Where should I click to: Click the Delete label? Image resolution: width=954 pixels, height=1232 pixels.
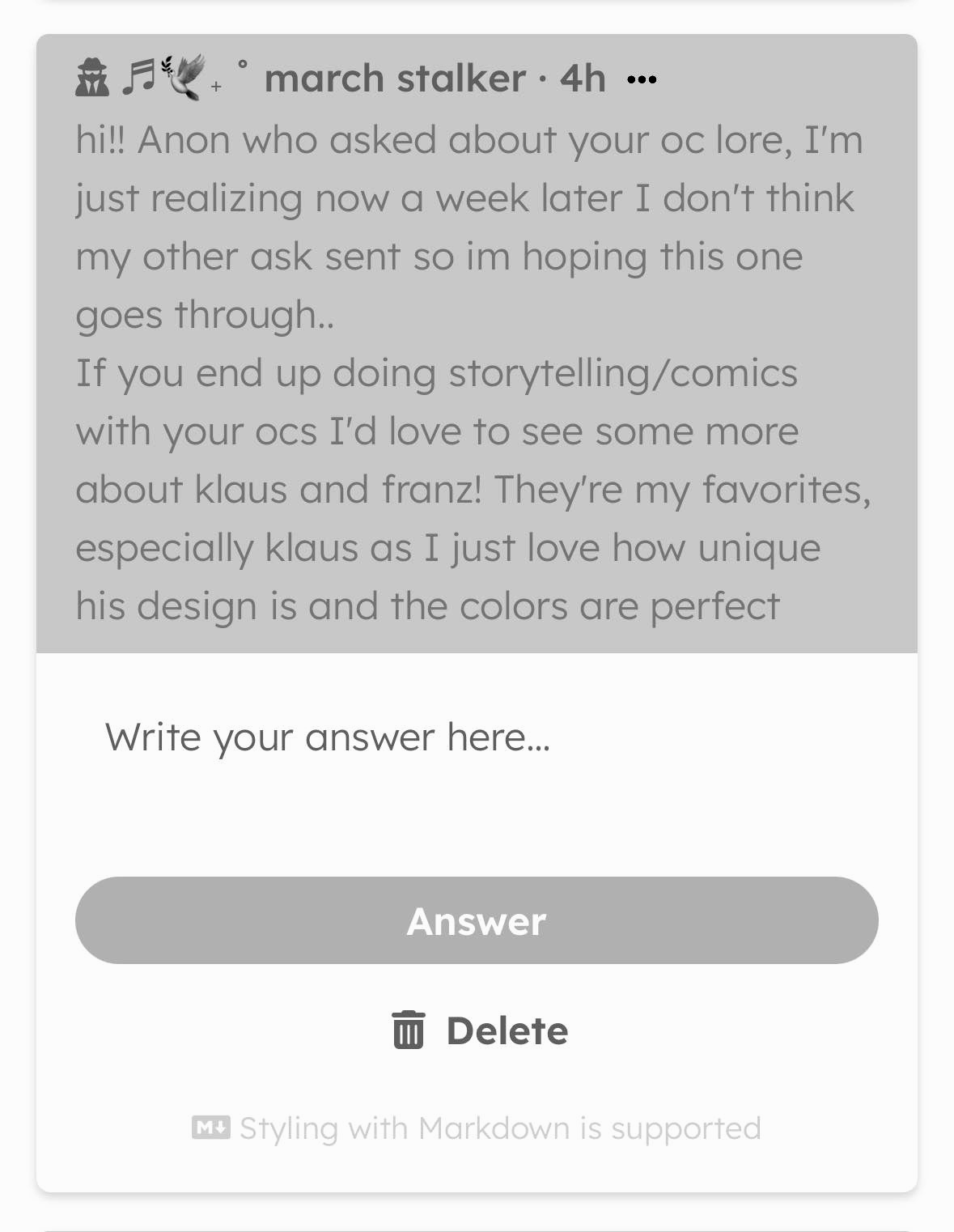click(x=507, y=1030)
